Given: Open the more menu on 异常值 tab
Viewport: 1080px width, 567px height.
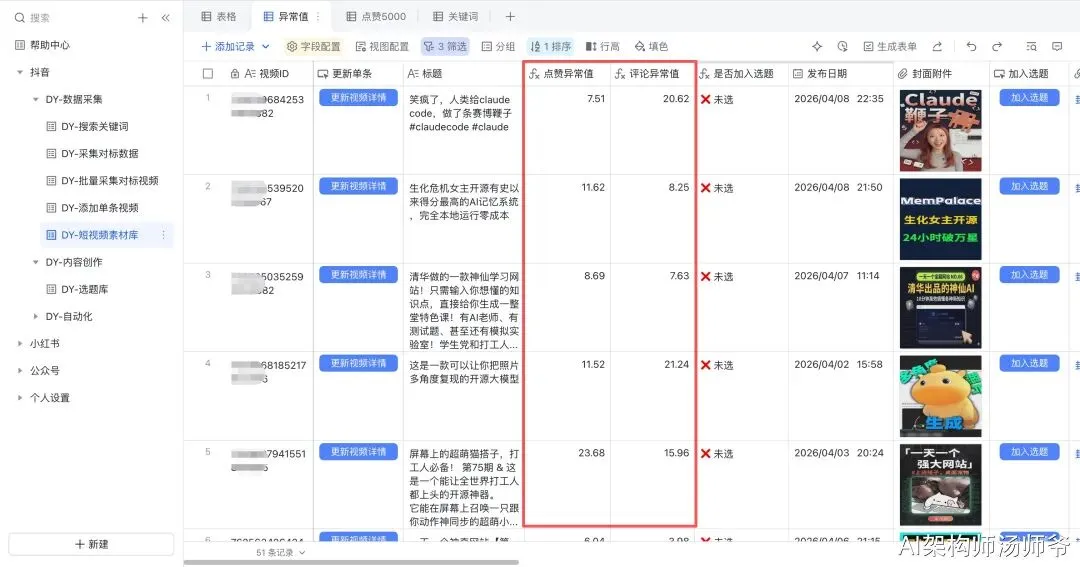Looking at the screenshot, I should (318, 17).
